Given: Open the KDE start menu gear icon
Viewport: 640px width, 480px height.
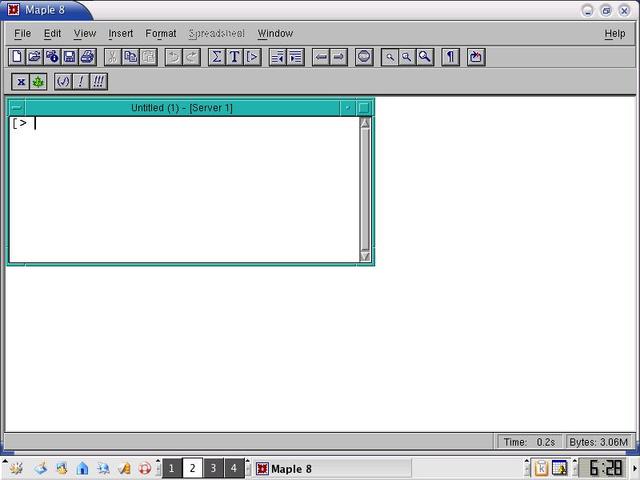Looking at the screenshot, I should pos(16,468).
